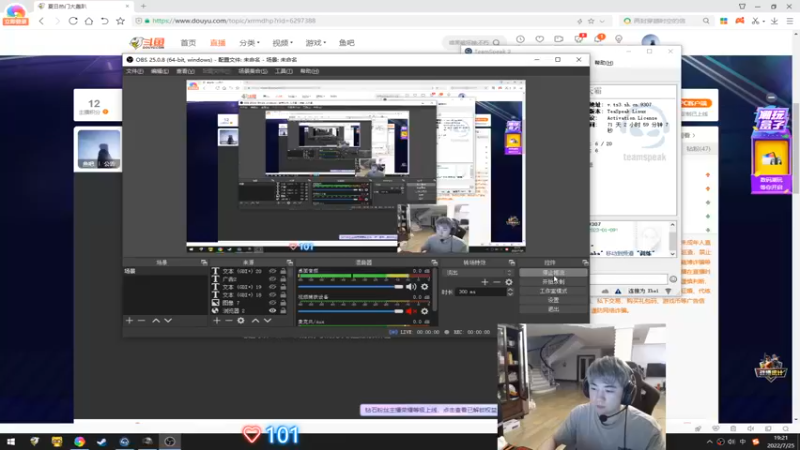Open OBS 编辑 menu
Viewport: 800px width, 450px height.
pos(160,71)
